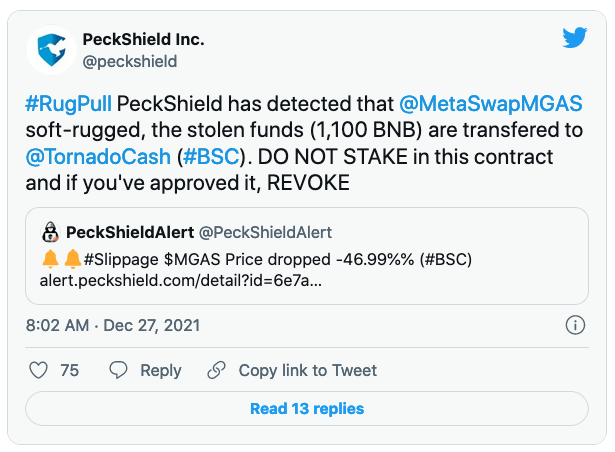615x452 pixels.
Task: Click the Reply text label
Action: [161, 370]
